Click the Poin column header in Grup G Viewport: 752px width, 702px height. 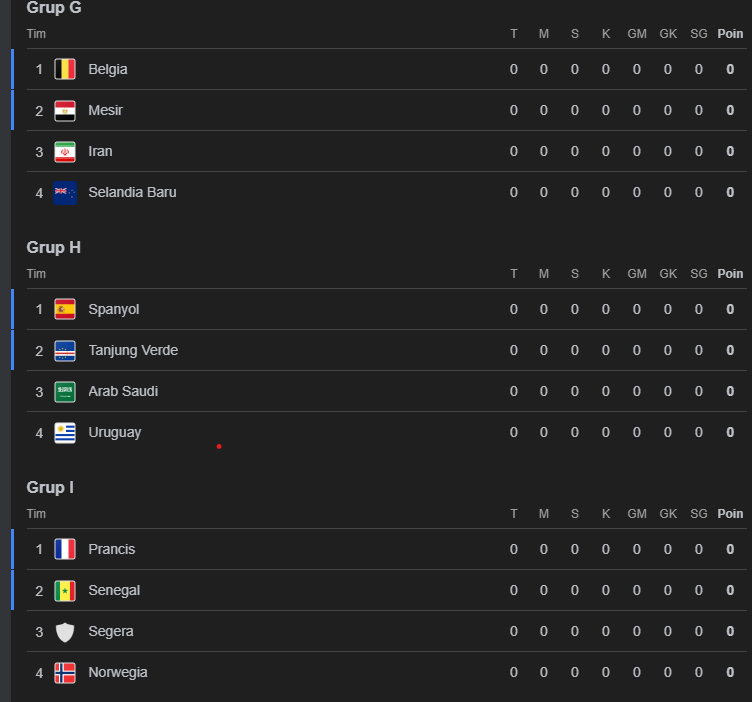pyautogui.click(x=730, y=33)
